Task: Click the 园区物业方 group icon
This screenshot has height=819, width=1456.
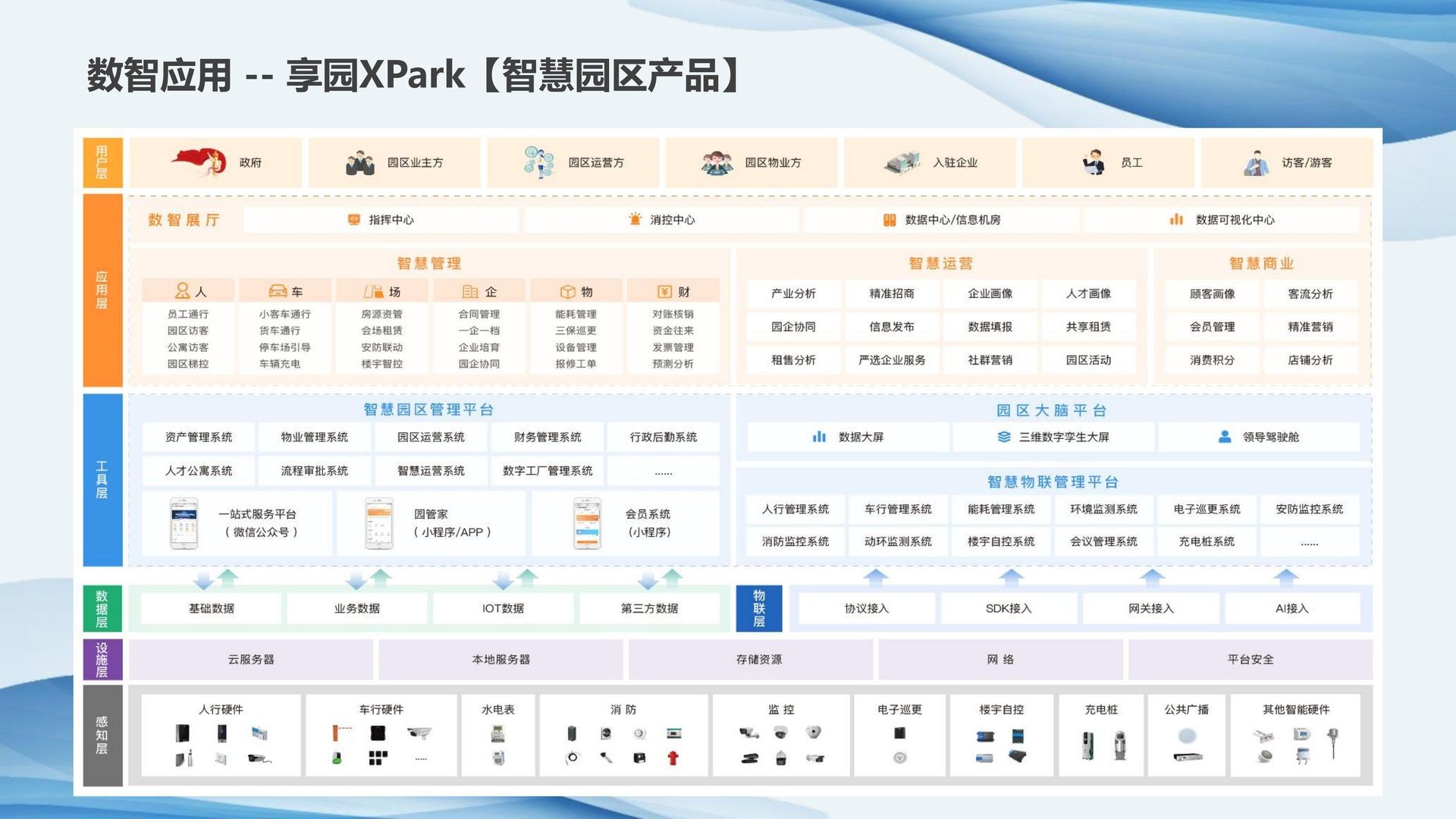Action: point(717,163)
